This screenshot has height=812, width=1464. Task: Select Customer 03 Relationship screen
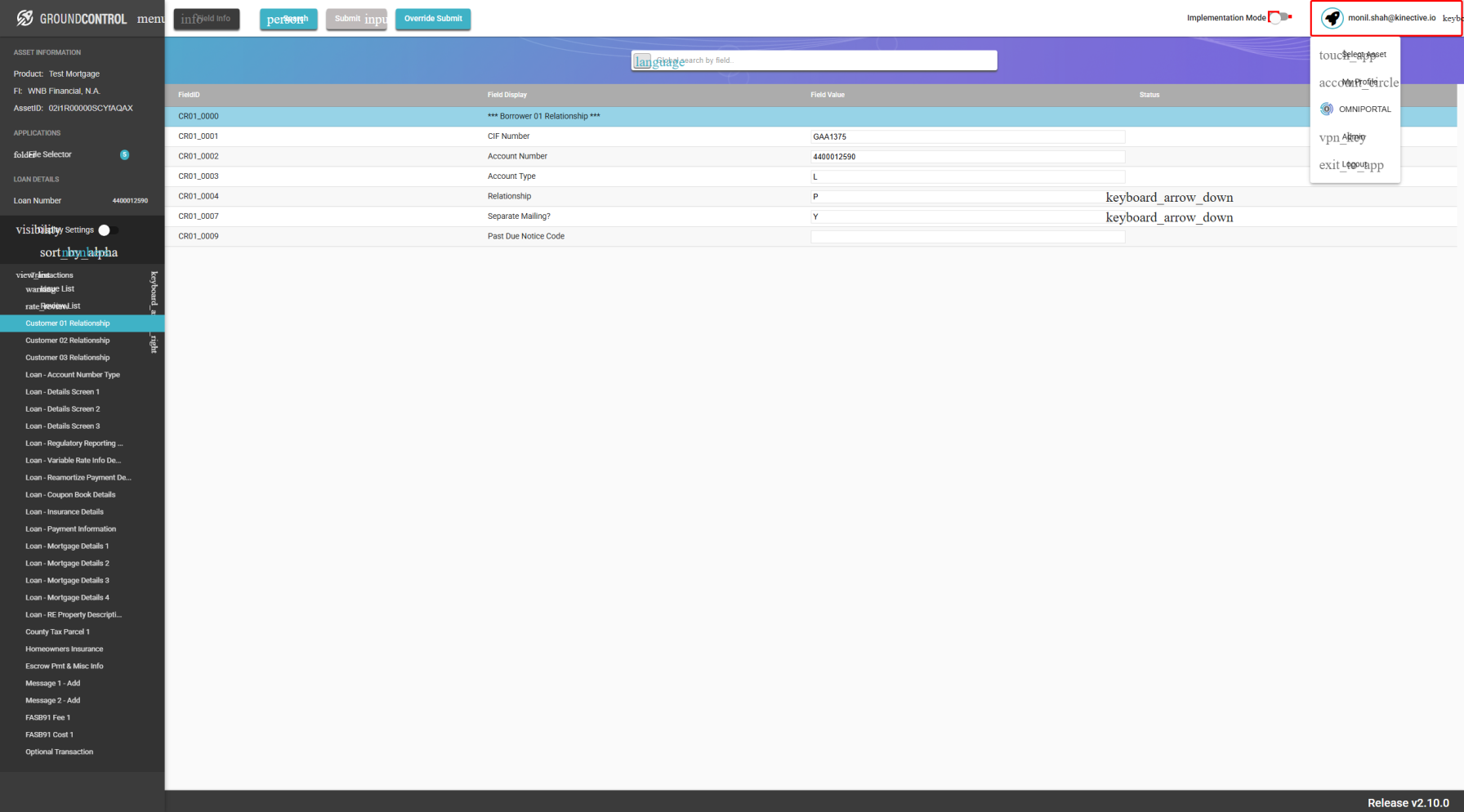coord(67,358)
